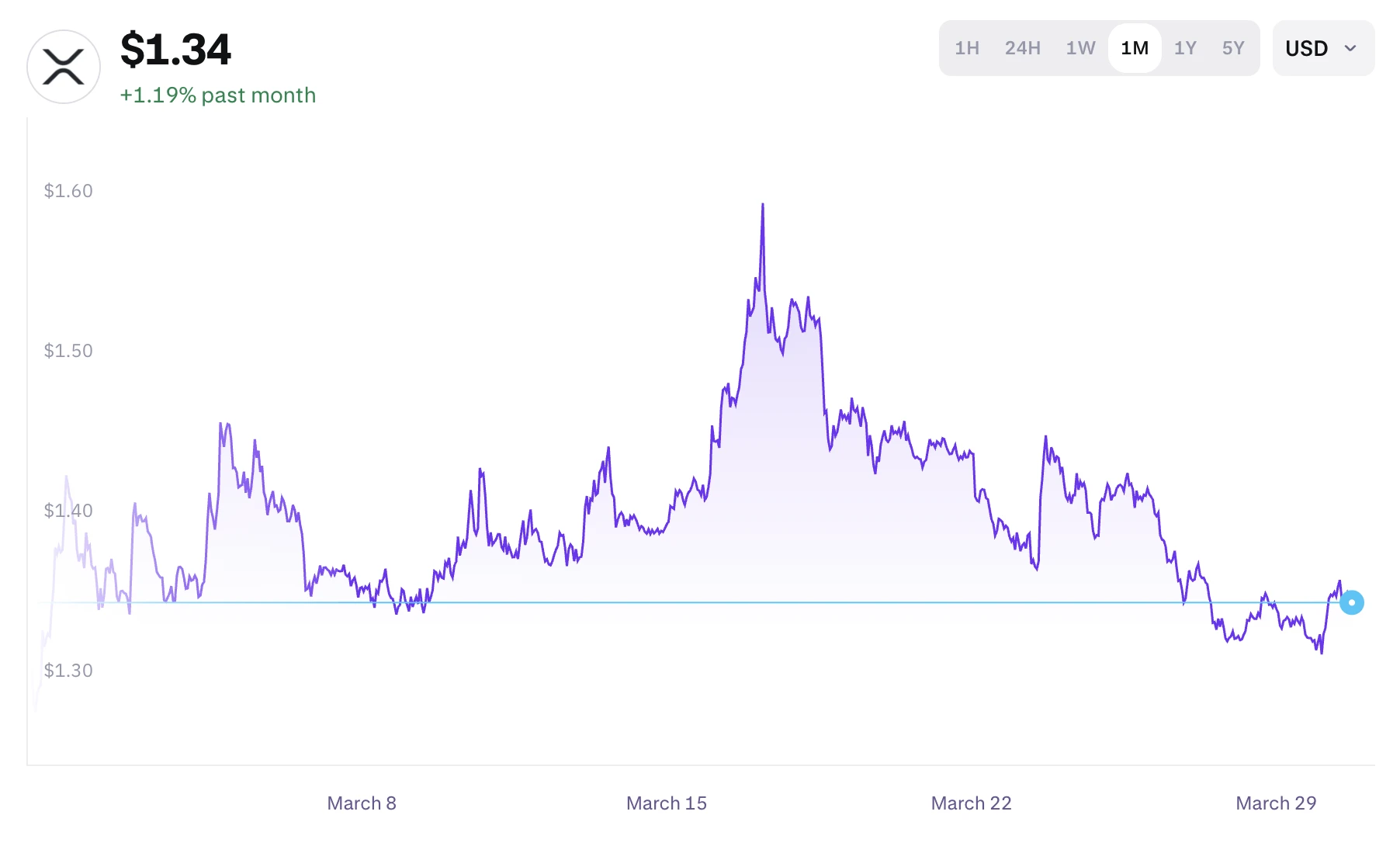1400x860 pixels.
Task: Switch chart to 24H view
Action: tap(1022, 48)
